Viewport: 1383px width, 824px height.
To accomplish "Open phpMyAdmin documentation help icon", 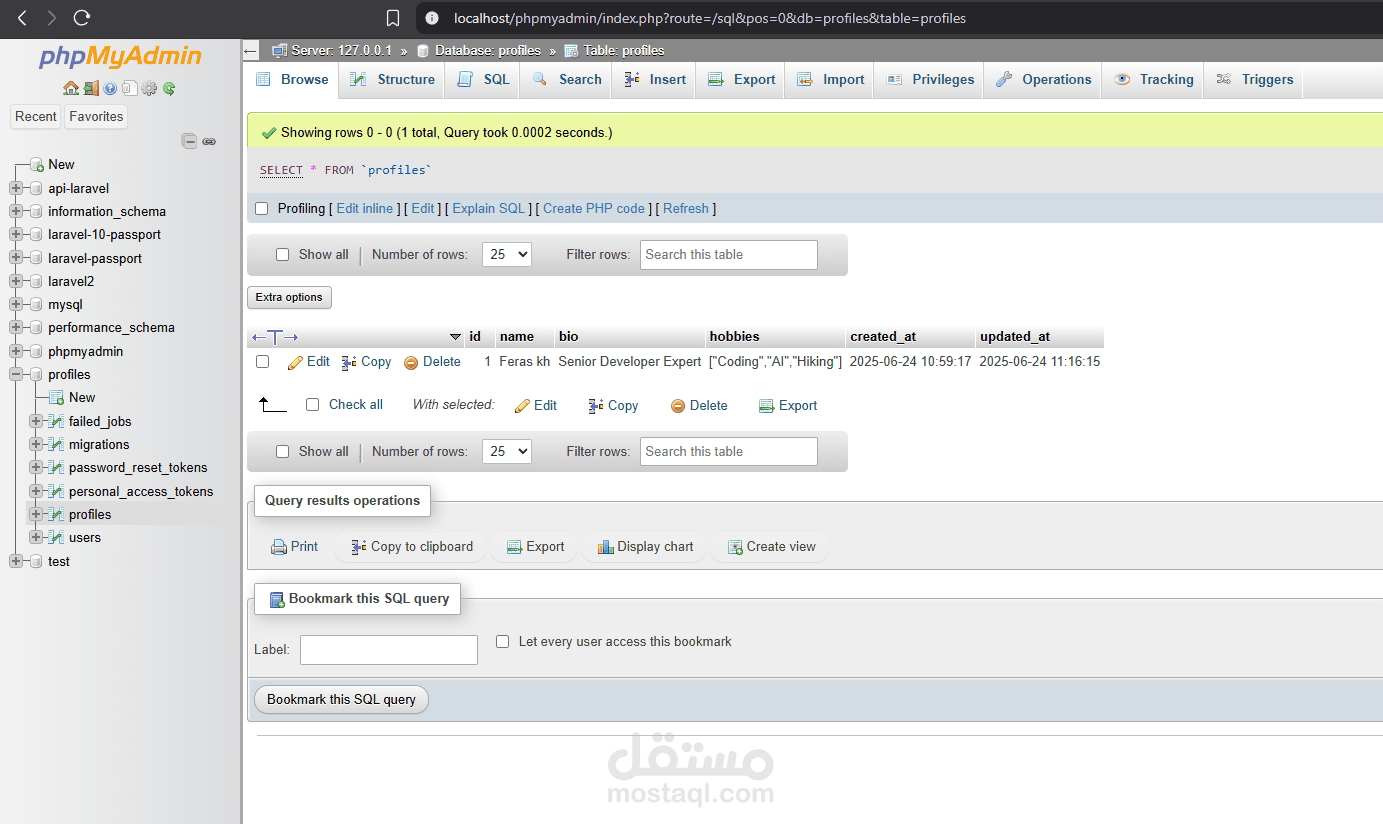I will coord(110,88).
